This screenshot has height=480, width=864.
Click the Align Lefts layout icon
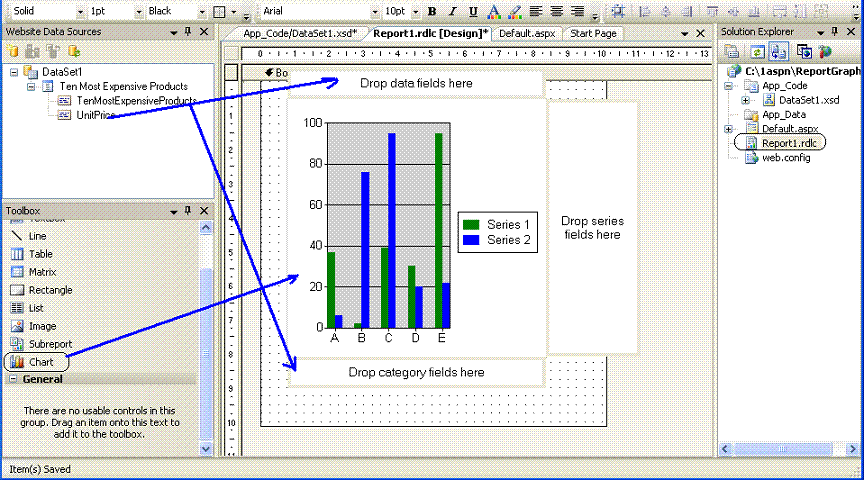644,11
